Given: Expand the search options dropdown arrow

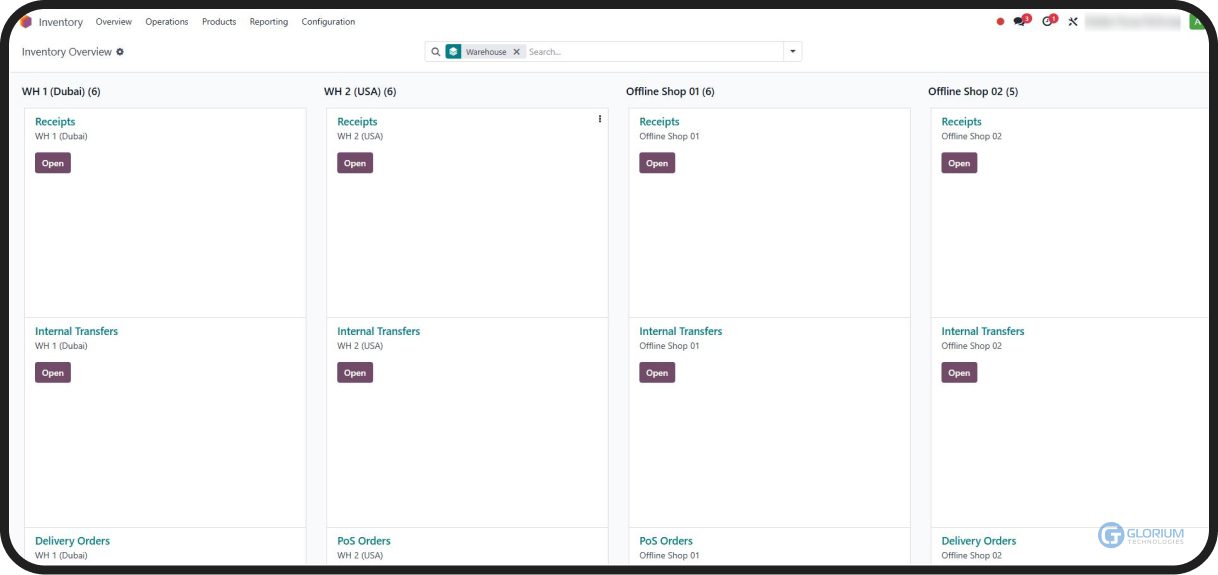Looking at the screenshot, I should pyautogui.click(x=793, y=52).
